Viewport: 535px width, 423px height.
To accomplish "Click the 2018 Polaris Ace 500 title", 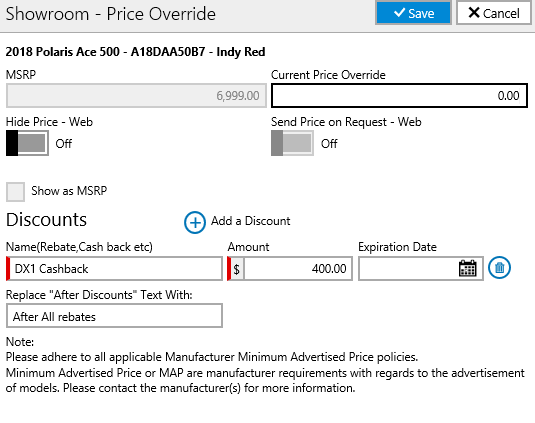I will [135, 52].
